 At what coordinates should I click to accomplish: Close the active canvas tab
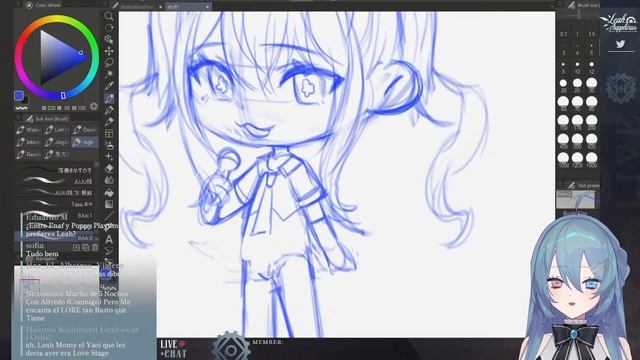[207, 7]
